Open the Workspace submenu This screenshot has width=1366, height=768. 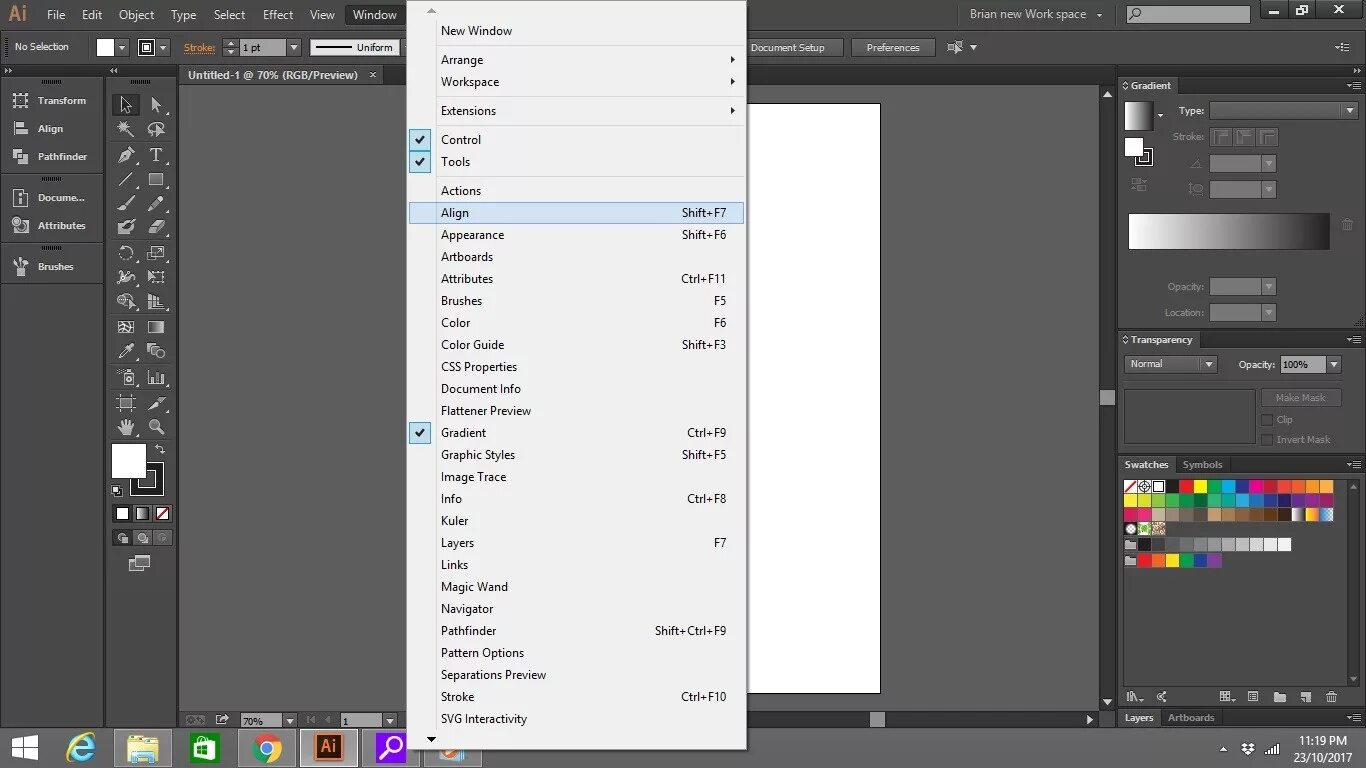coord(576,82)
